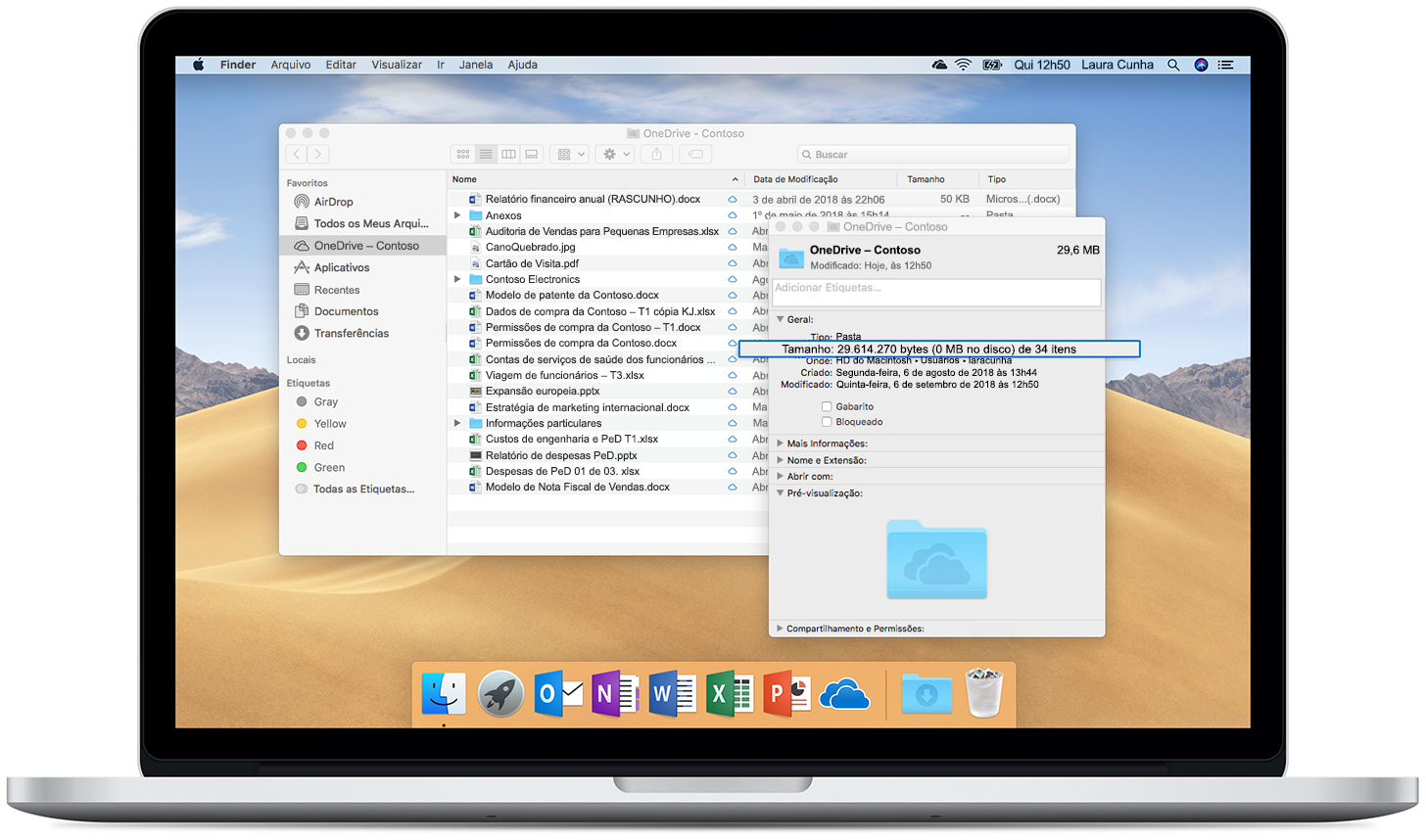Switch Finder to column view
This screenshot has height=840, width=1426.
(508, 154)
